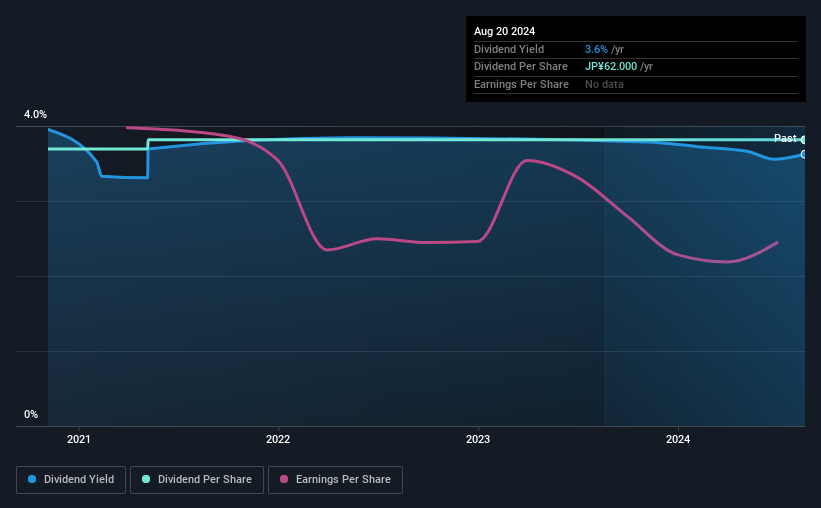Click the teal Dividend Per Share endpoint marker
Image resolution: width=821 pixels, height=508 pixels.
point(803,140)
